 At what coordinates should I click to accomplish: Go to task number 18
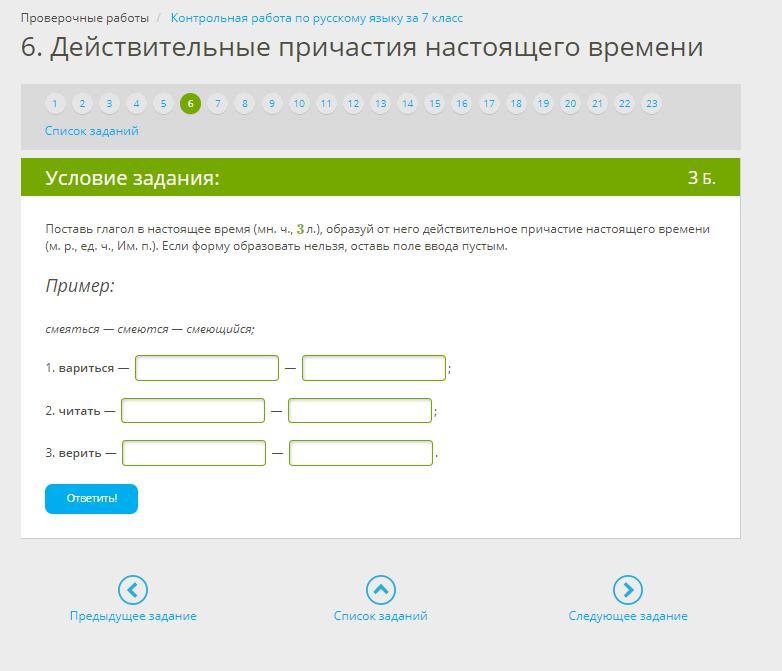[x=516, y=104]
